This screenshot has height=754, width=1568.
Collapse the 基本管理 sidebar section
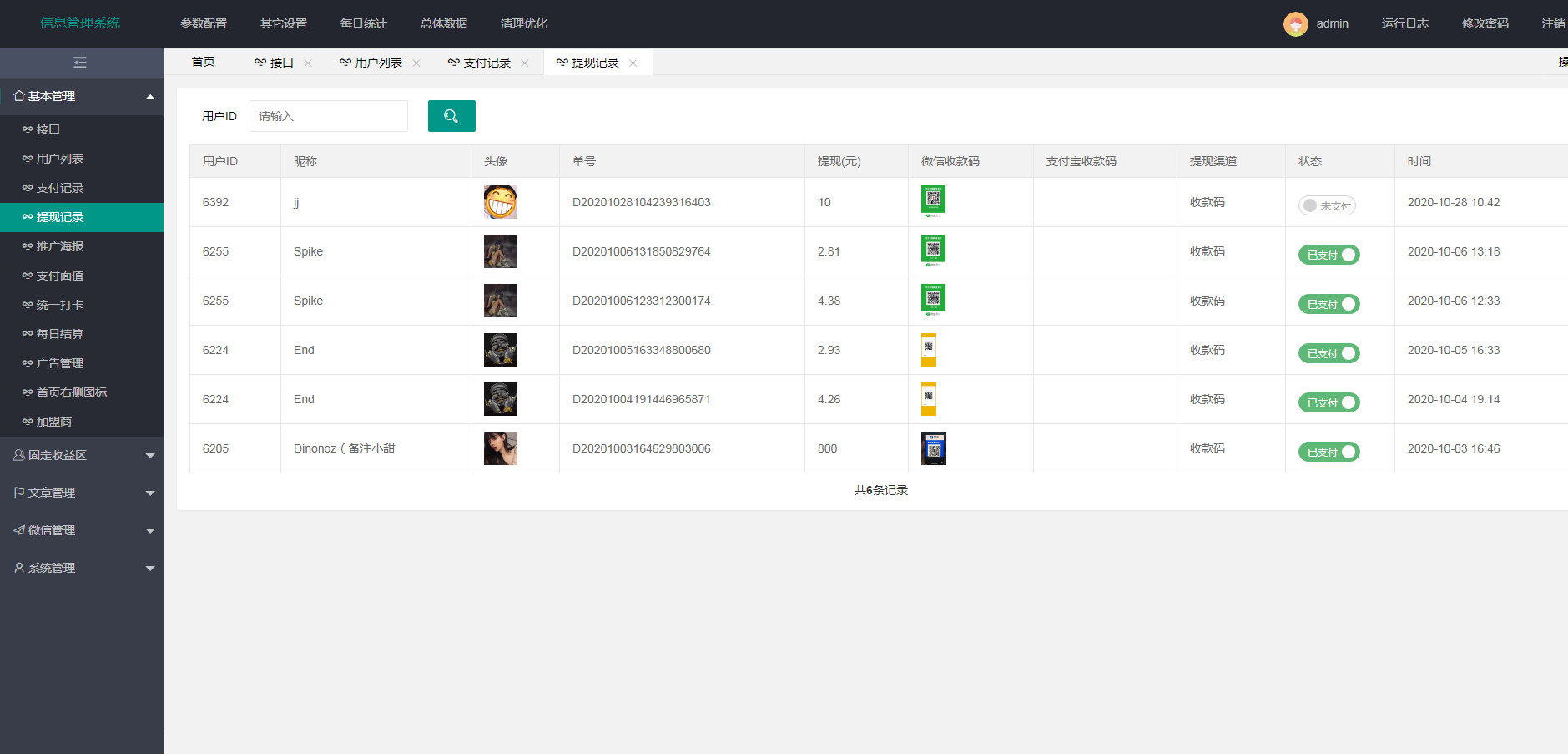coord(82,96)
